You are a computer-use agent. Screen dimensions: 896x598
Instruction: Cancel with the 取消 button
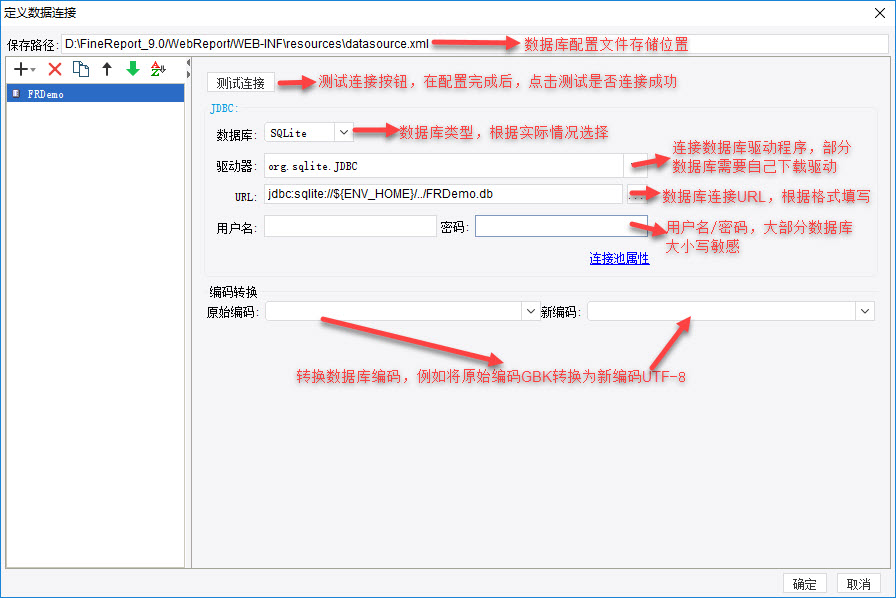click(859, 584)
